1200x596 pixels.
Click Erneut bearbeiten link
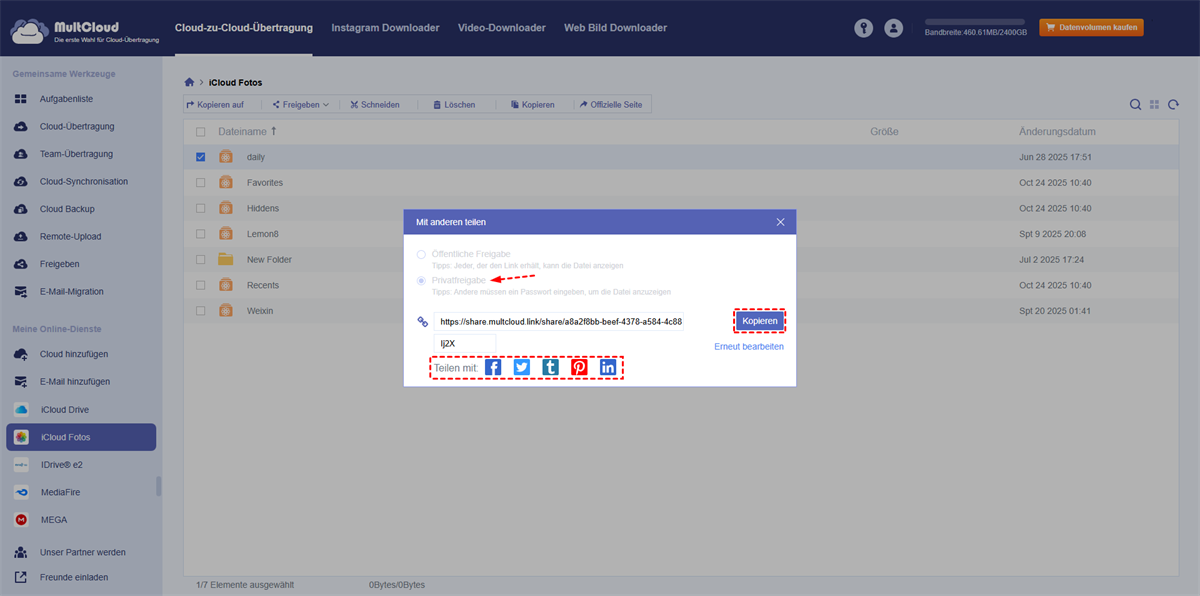(x=749, y=346)
